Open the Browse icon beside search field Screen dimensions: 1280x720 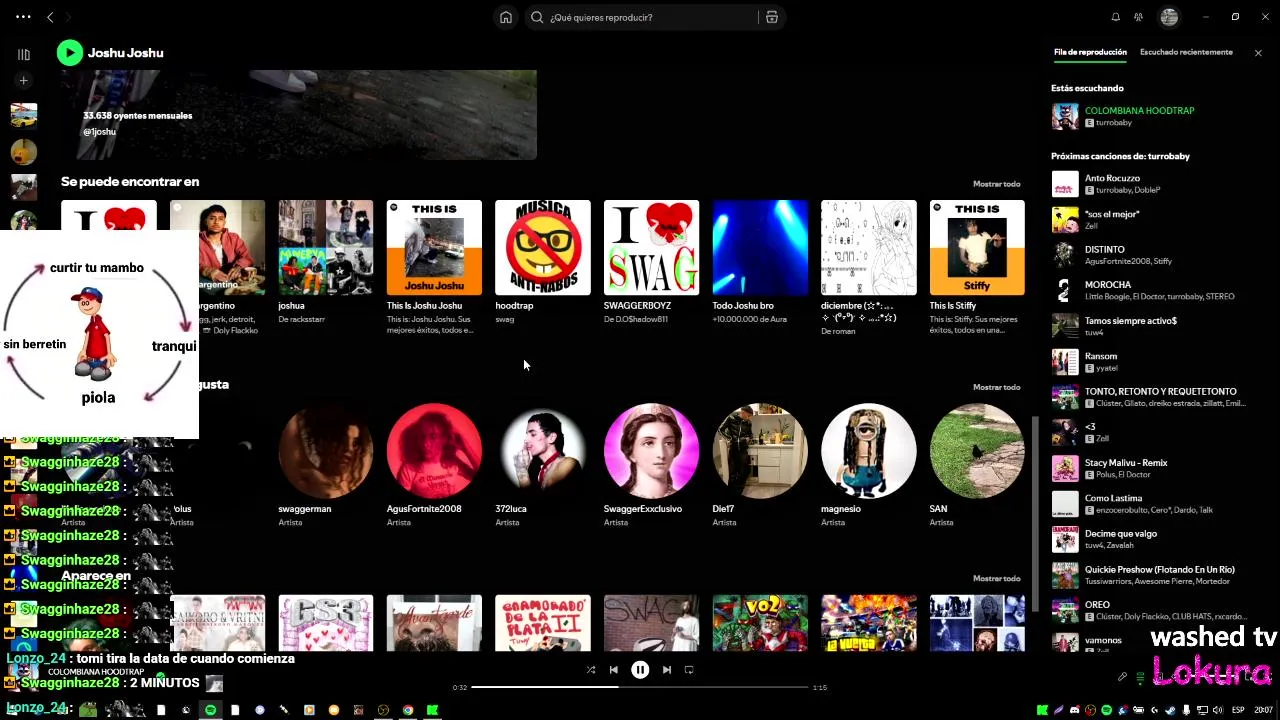pos(772,17)
